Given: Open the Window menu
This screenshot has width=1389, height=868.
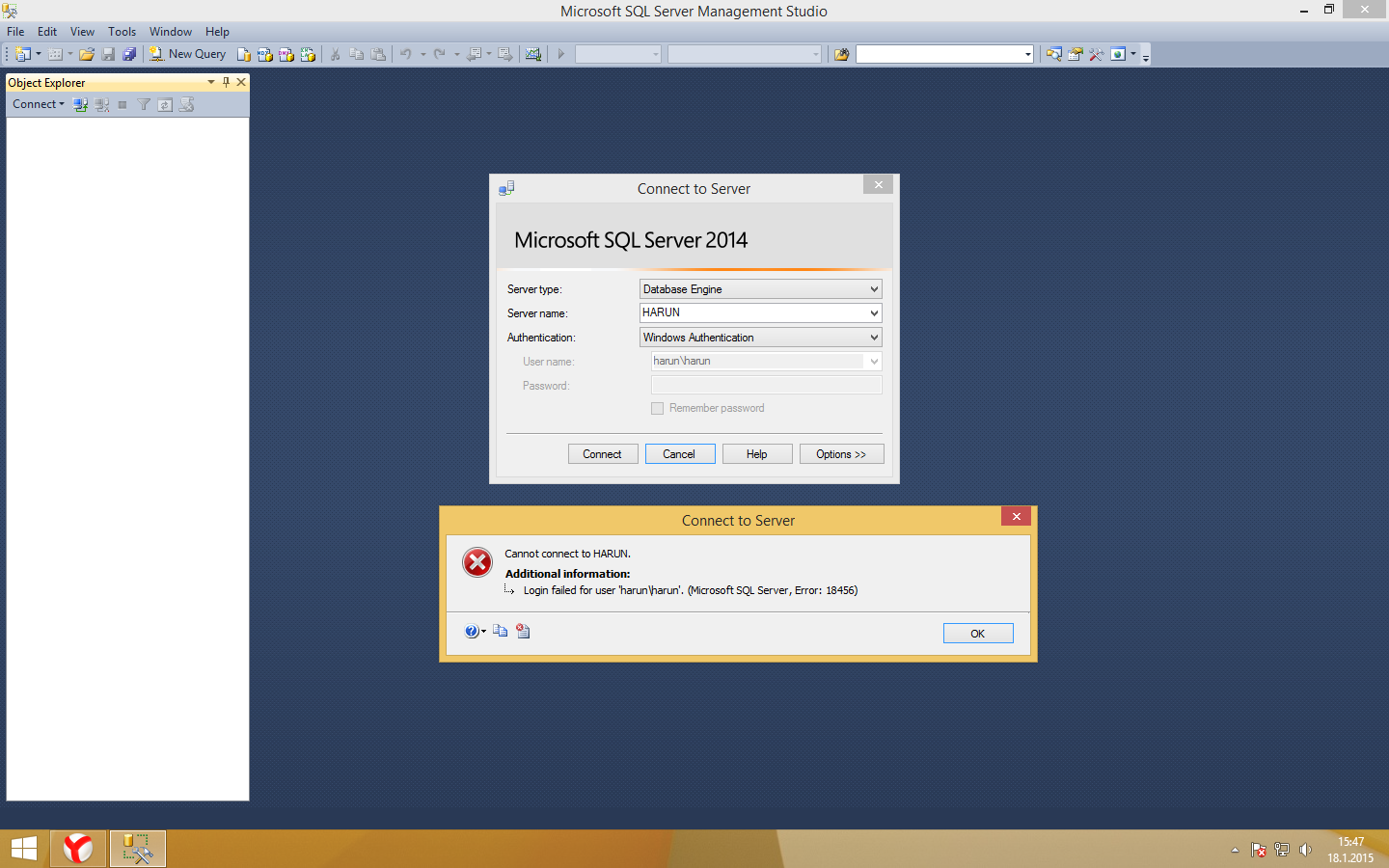Looking at the screenshot, I should tap(171, 32).
